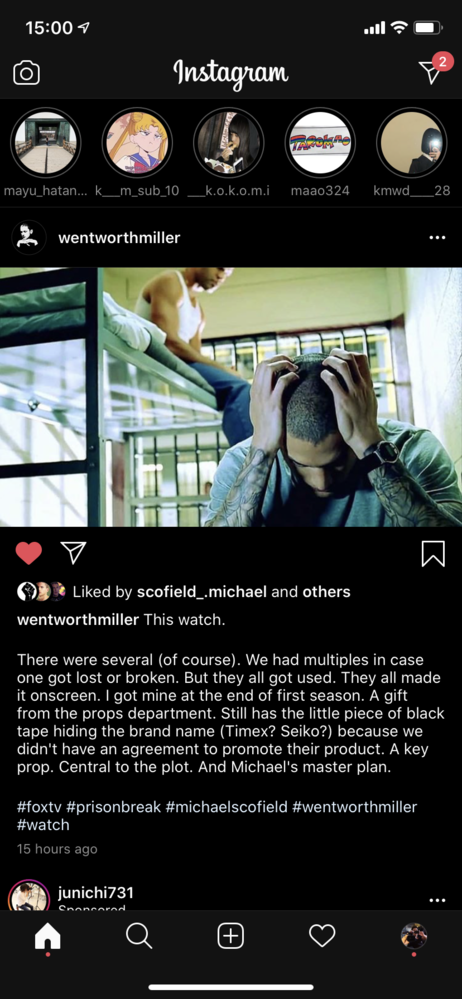462x999 pixels.
Task: View the list of others who liked the post
Action: (x=326, y=592)
